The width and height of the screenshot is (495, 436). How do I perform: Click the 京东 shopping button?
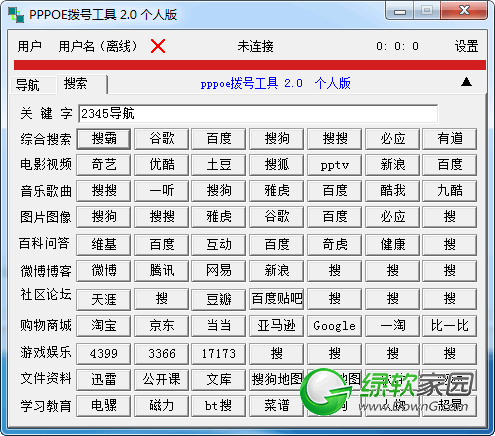(x=162, y=326)
